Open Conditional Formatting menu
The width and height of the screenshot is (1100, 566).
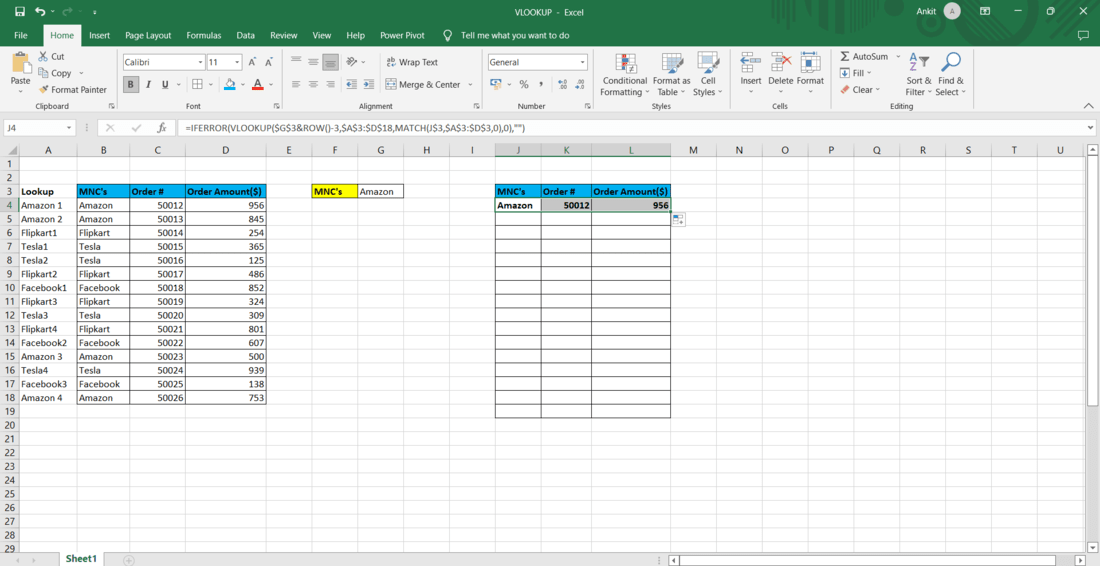(624, 74)
